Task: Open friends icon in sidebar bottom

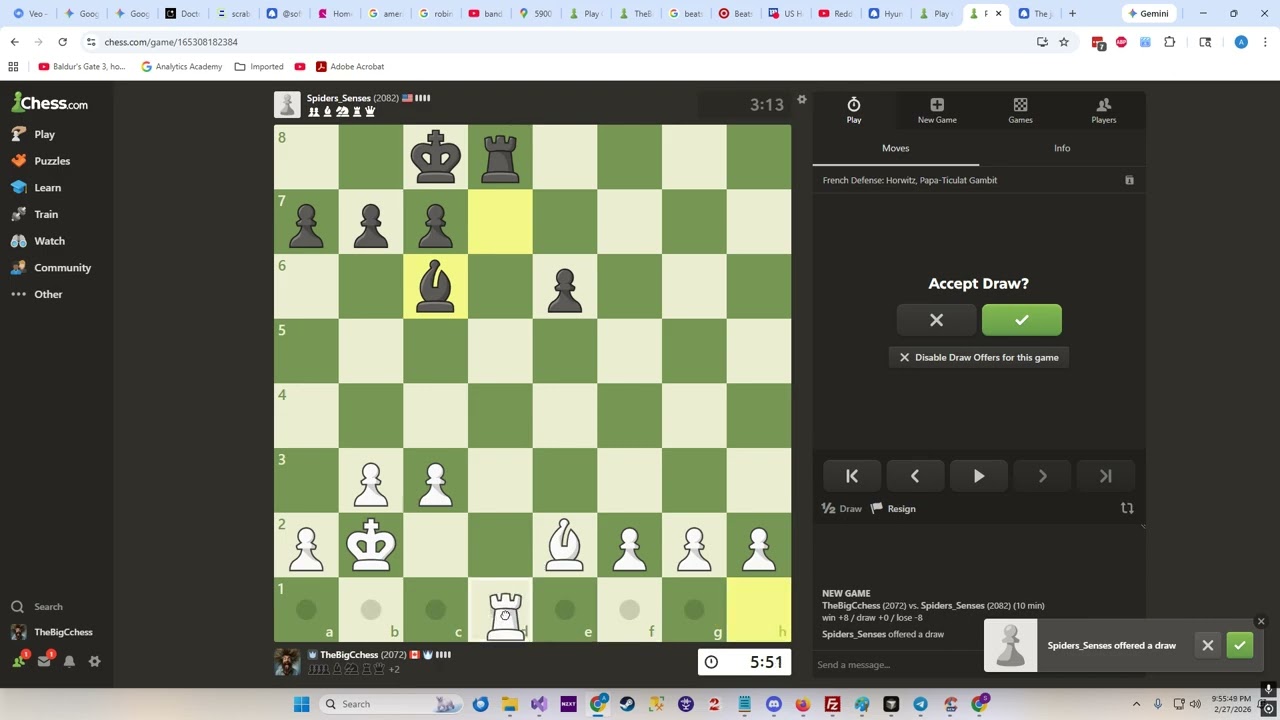Action: click(x=19, y=660)
